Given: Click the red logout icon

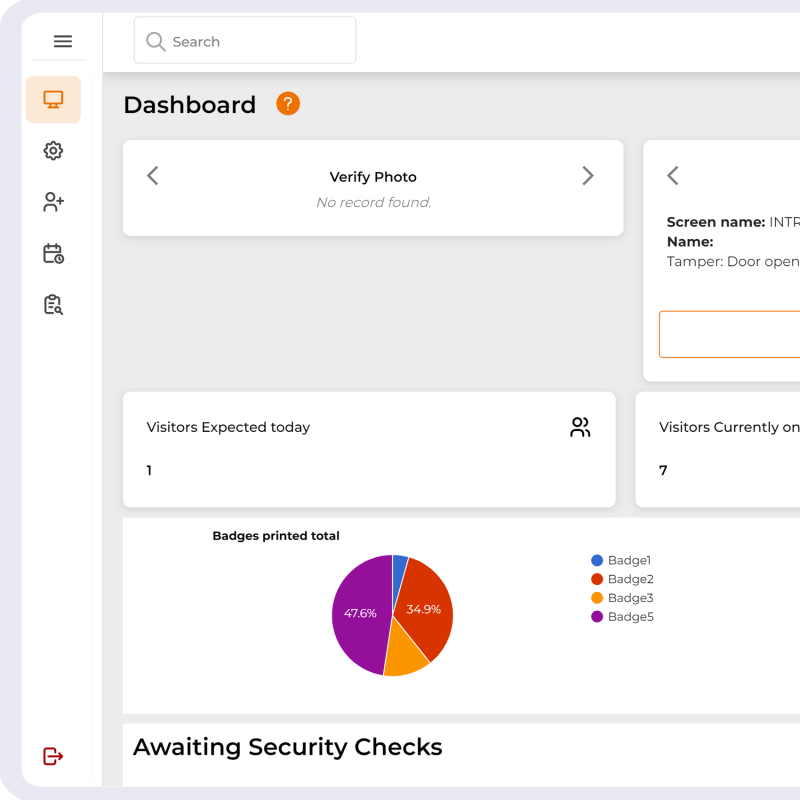Looking at the screenshot, I should click(x=53, y=757).
